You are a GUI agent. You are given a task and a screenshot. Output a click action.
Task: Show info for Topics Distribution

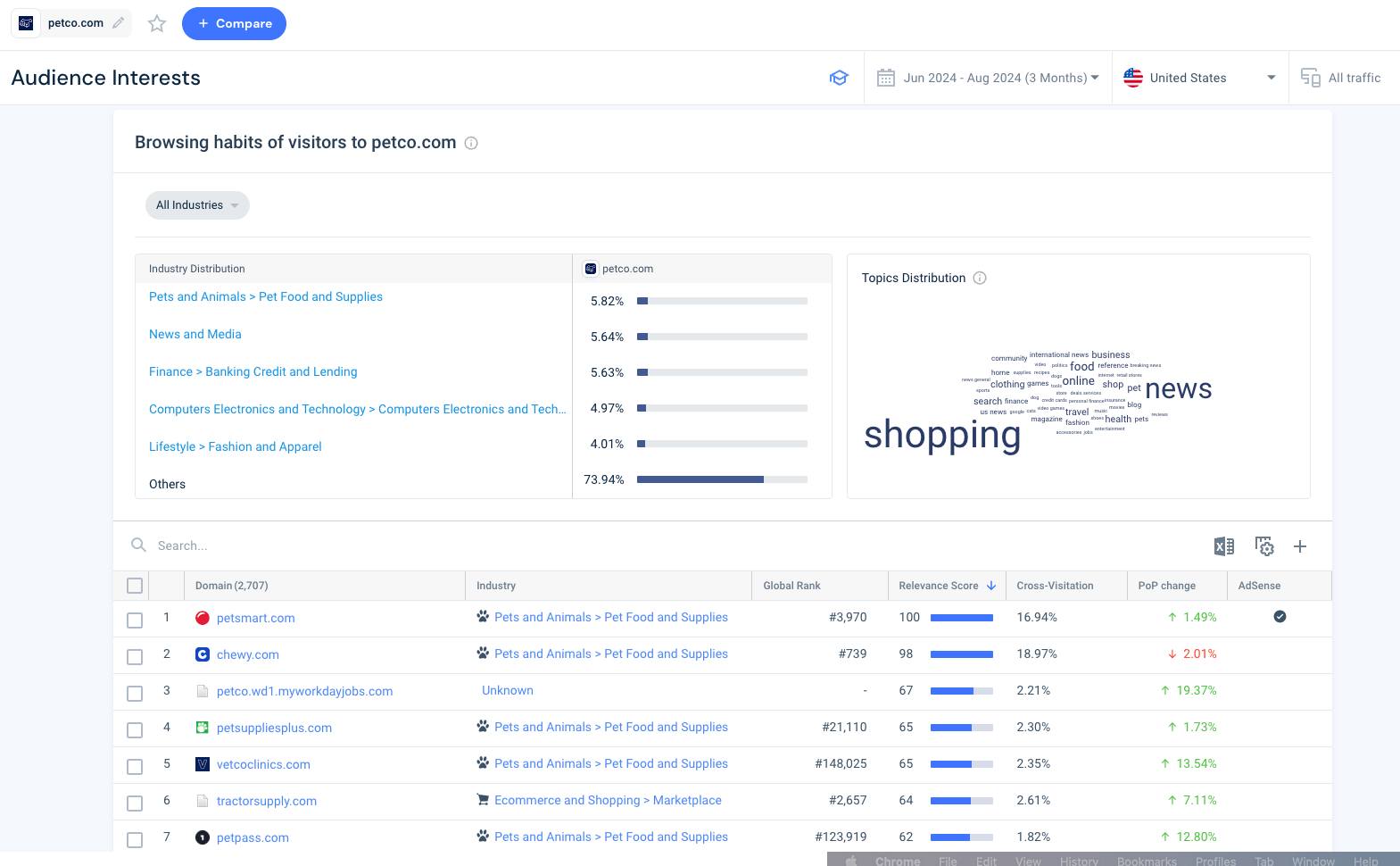[x=980, y=278]
